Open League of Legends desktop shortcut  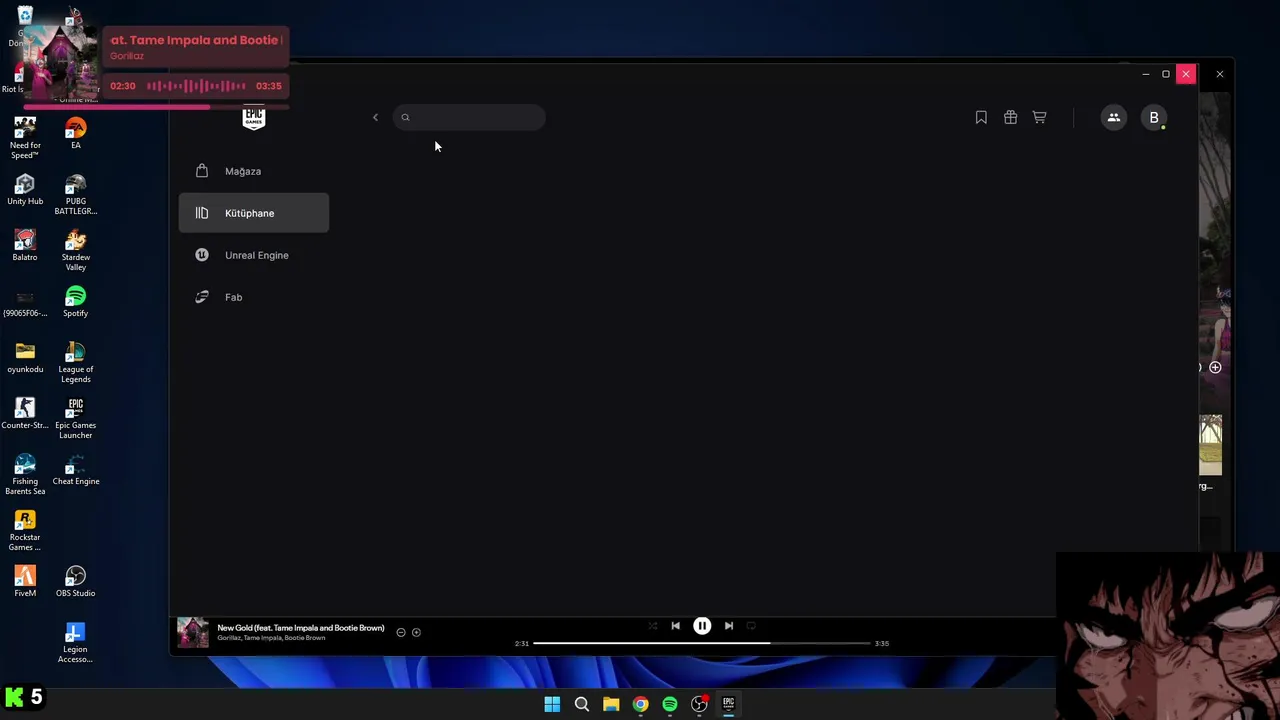[75, 362]
